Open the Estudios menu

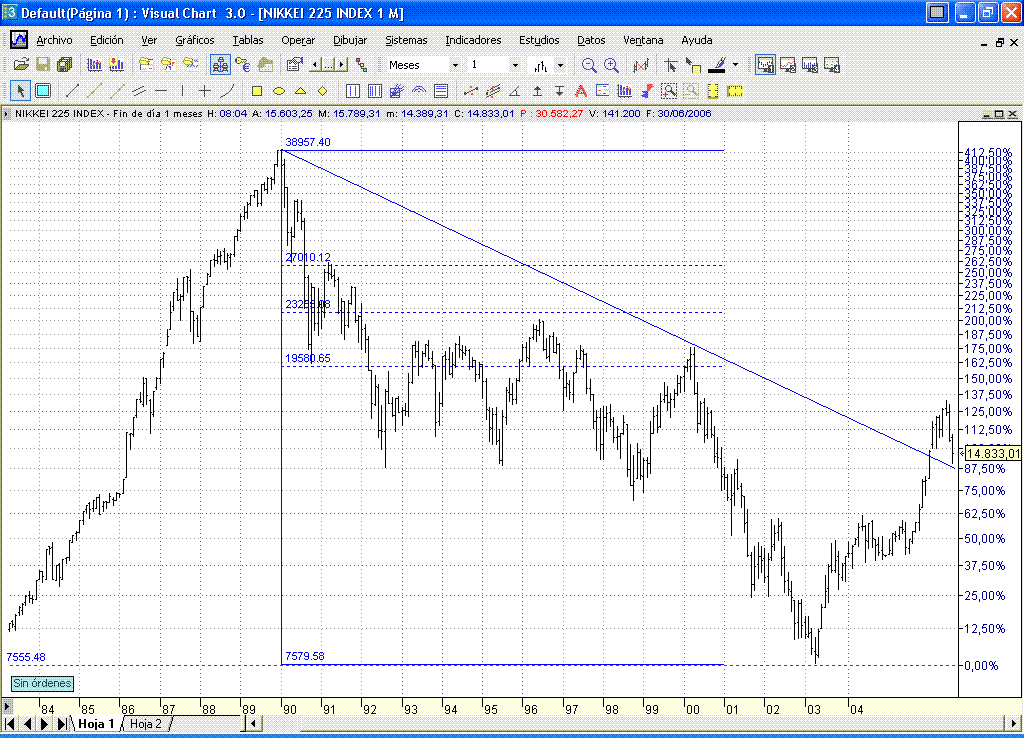[x=539, y=40]
